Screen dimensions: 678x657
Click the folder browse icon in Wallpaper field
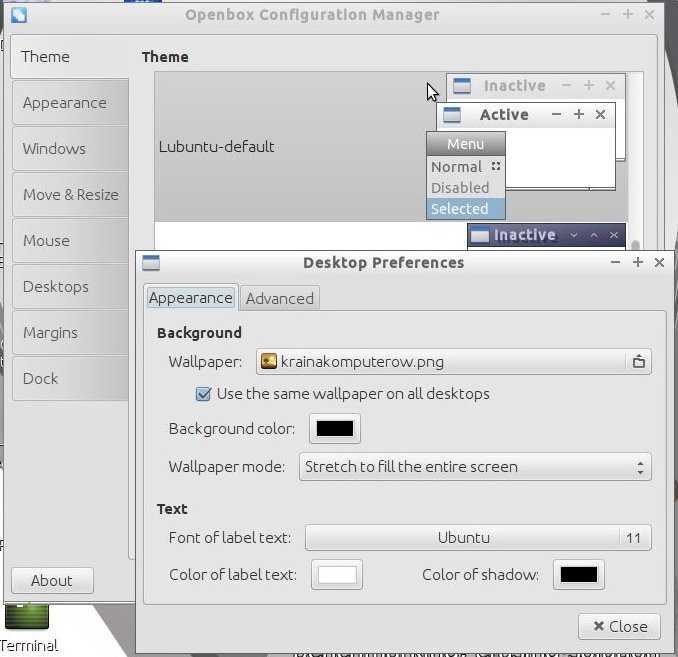pos(639,362)
